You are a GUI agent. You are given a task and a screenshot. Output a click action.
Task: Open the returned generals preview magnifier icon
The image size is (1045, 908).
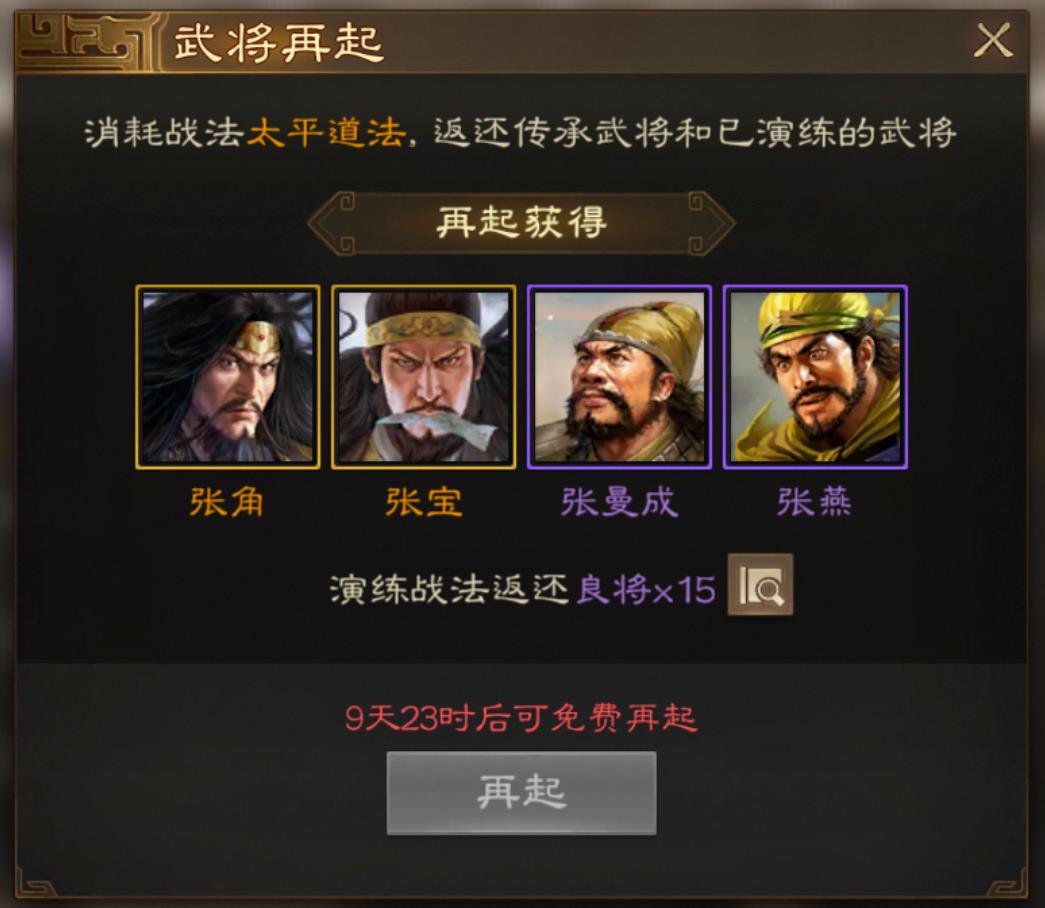pyautogui.click(x=760, y=585)
